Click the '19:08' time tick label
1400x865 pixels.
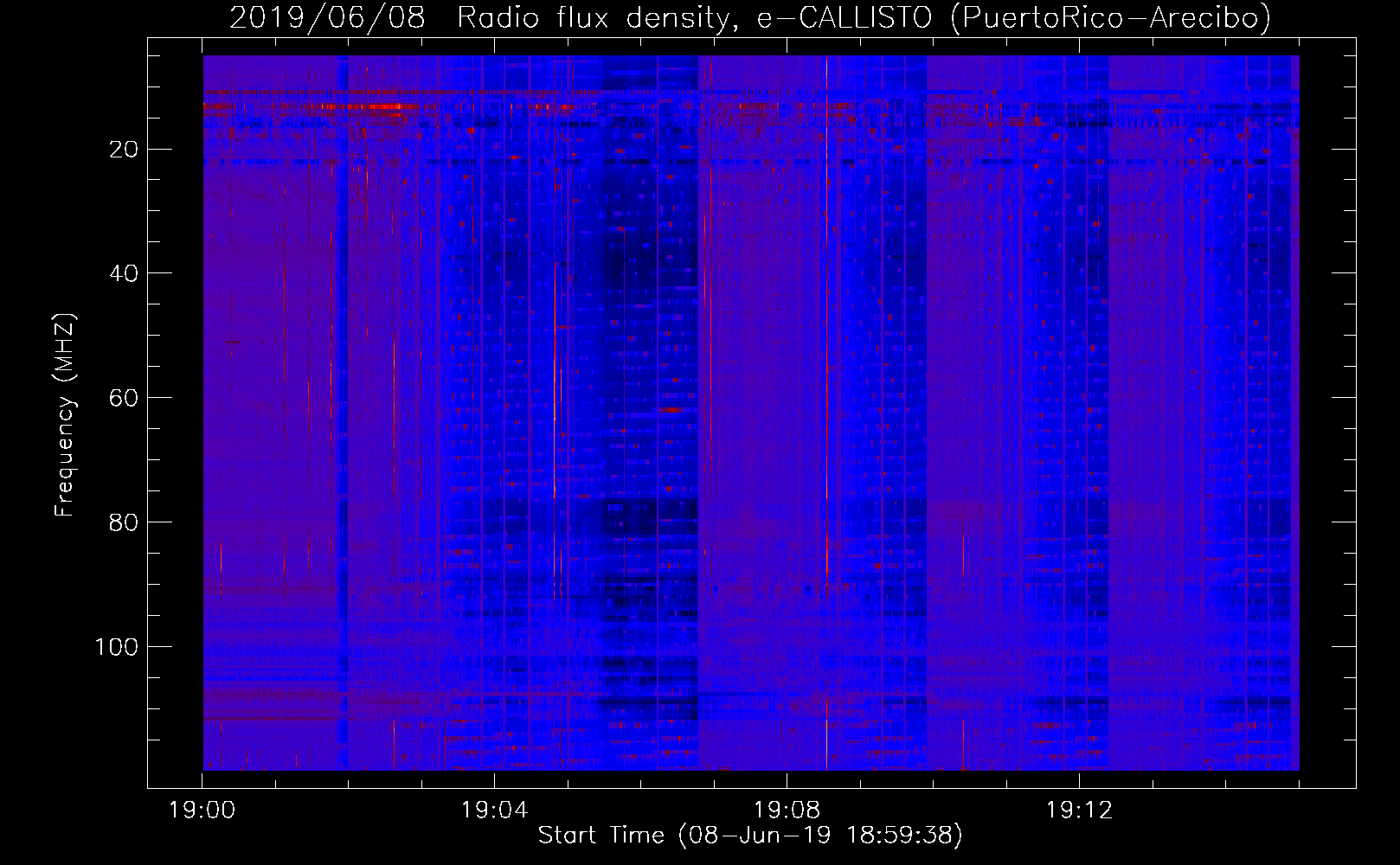click(x=787, y=811)
